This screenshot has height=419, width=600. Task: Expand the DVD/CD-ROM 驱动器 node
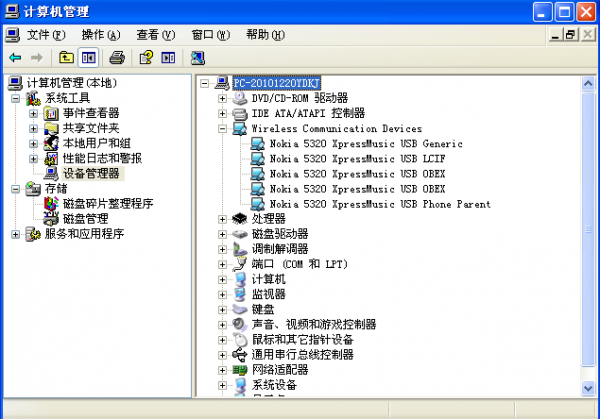coord(223,98)
